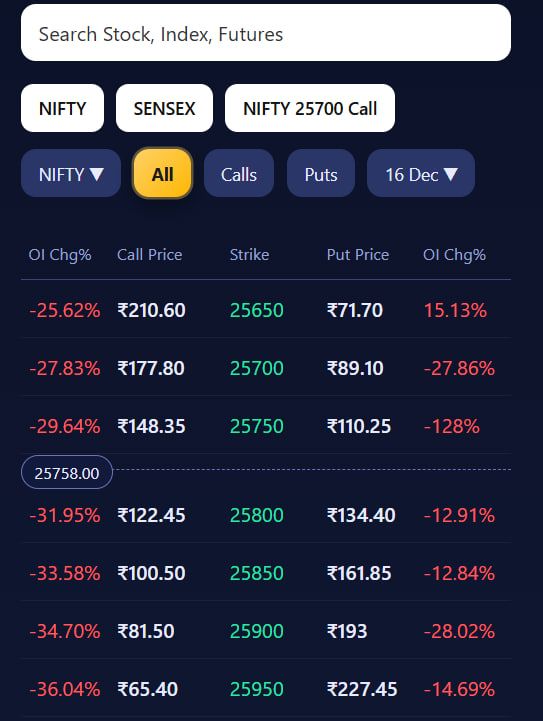Select the NIFTY quick chip
This screenshot has width=543, height=721.
(x=63, y=109)
